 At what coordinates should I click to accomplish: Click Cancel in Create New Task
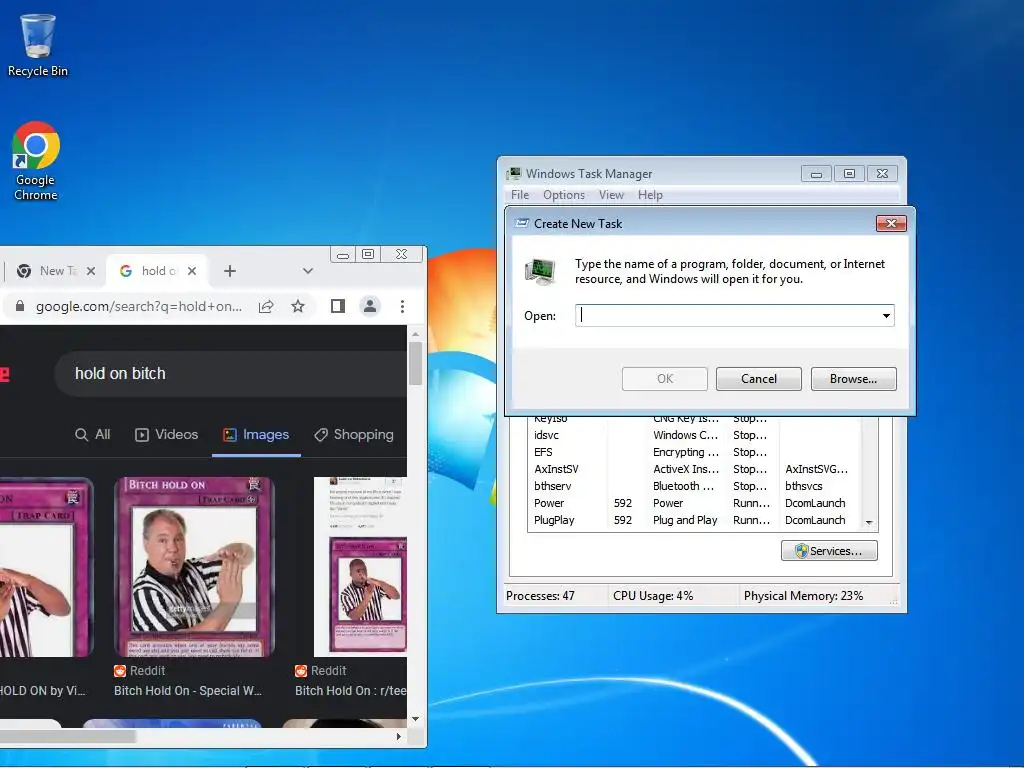(x=759, y=379)
